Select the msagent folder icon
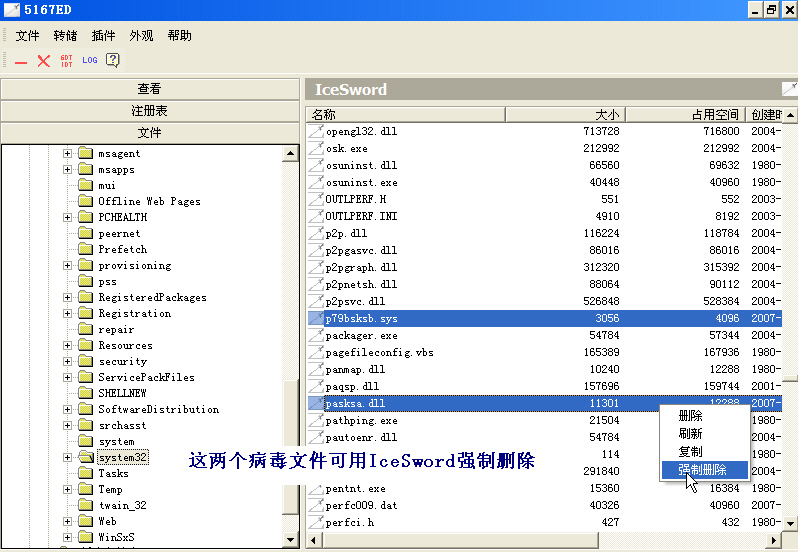The width and height of the screenshot is (798, 552). click(86, 153)
